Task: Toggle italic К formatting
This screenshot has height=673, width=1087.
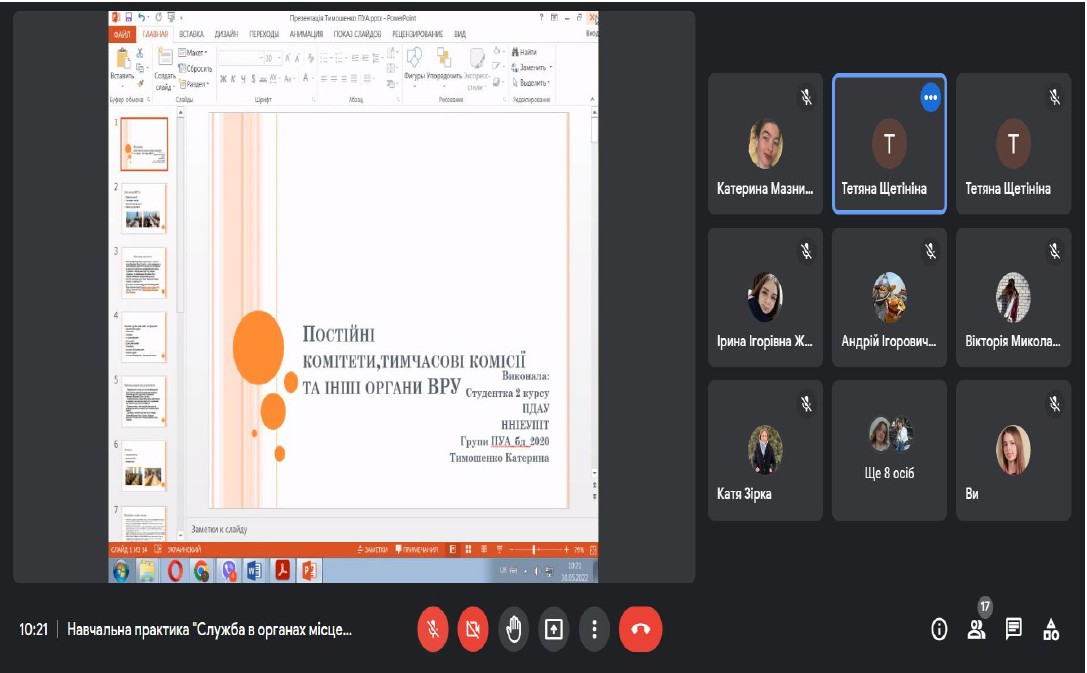Action: tap(233, 78)
